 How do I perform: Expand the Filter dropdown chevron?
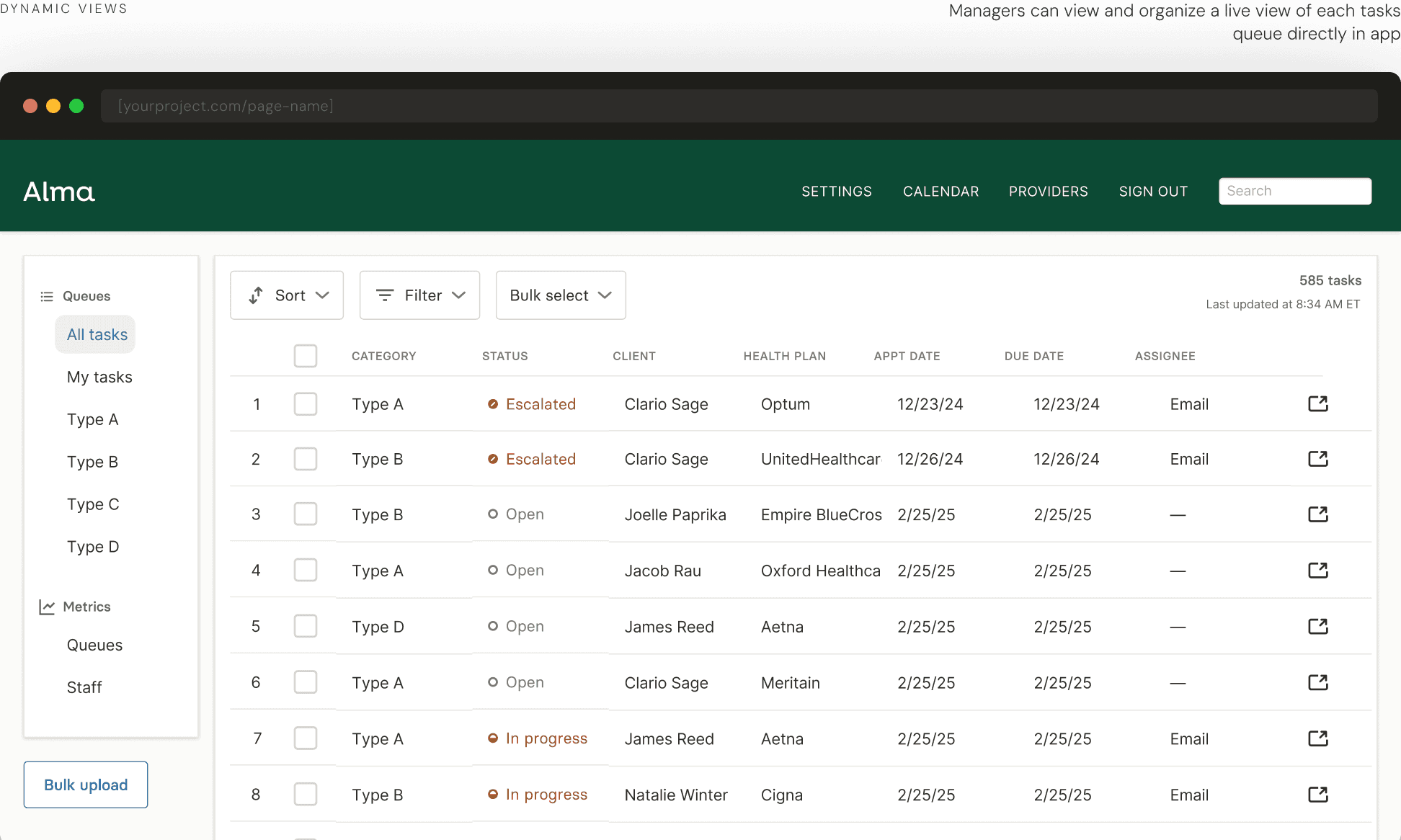tap(459, 295)
